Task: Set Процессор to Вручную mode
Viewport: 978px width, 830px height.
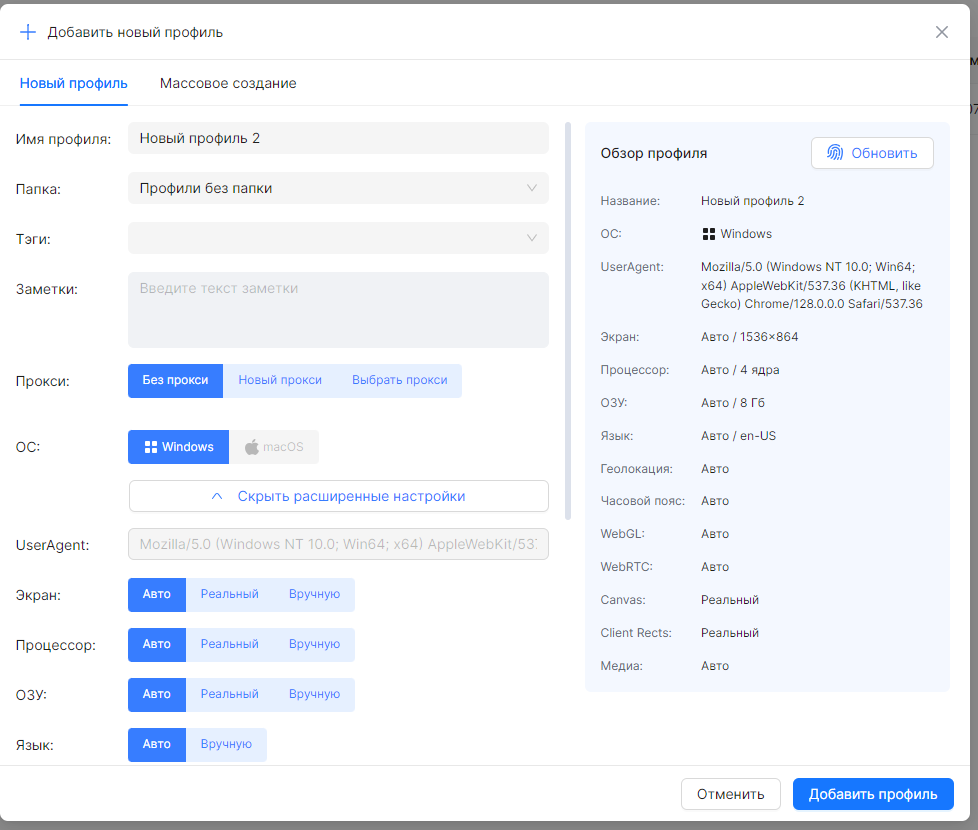Action: click(314, 644)
